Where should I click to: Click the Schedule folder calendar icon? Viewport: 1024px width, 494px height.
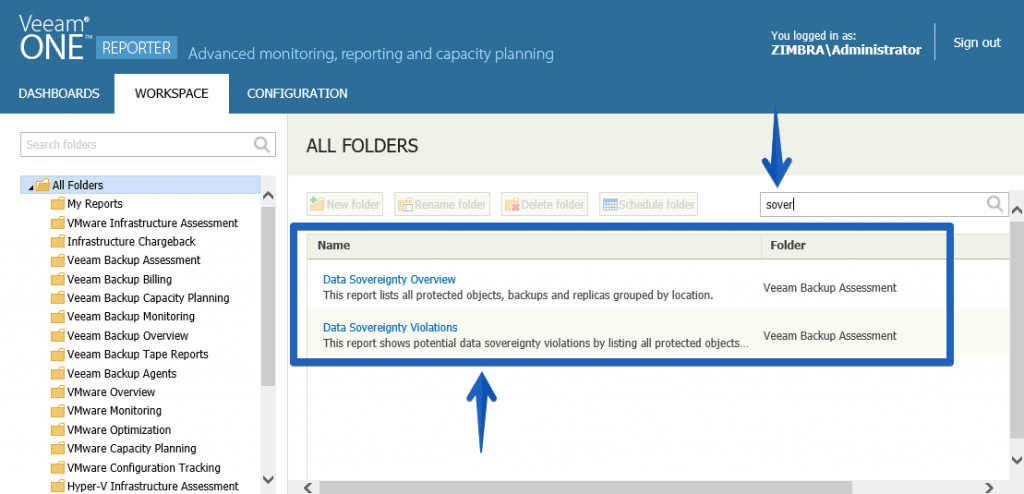coord(610,205)
